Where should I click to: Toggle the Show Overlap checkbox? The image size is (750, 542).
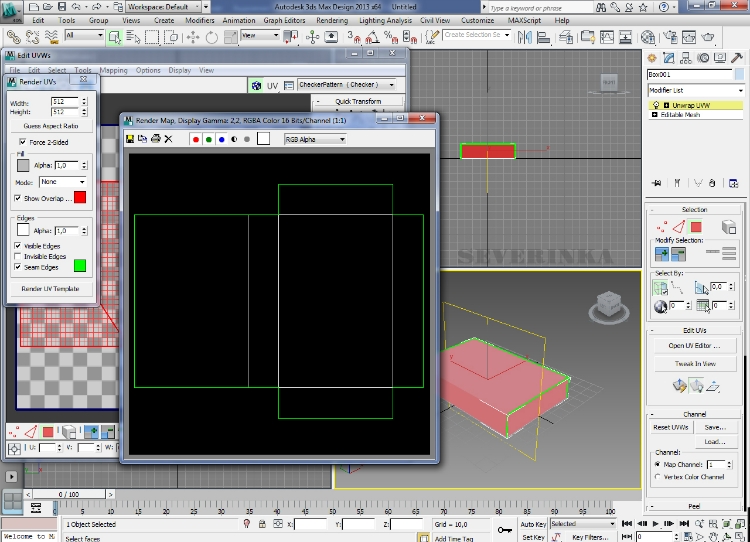[x=18, y=198]
